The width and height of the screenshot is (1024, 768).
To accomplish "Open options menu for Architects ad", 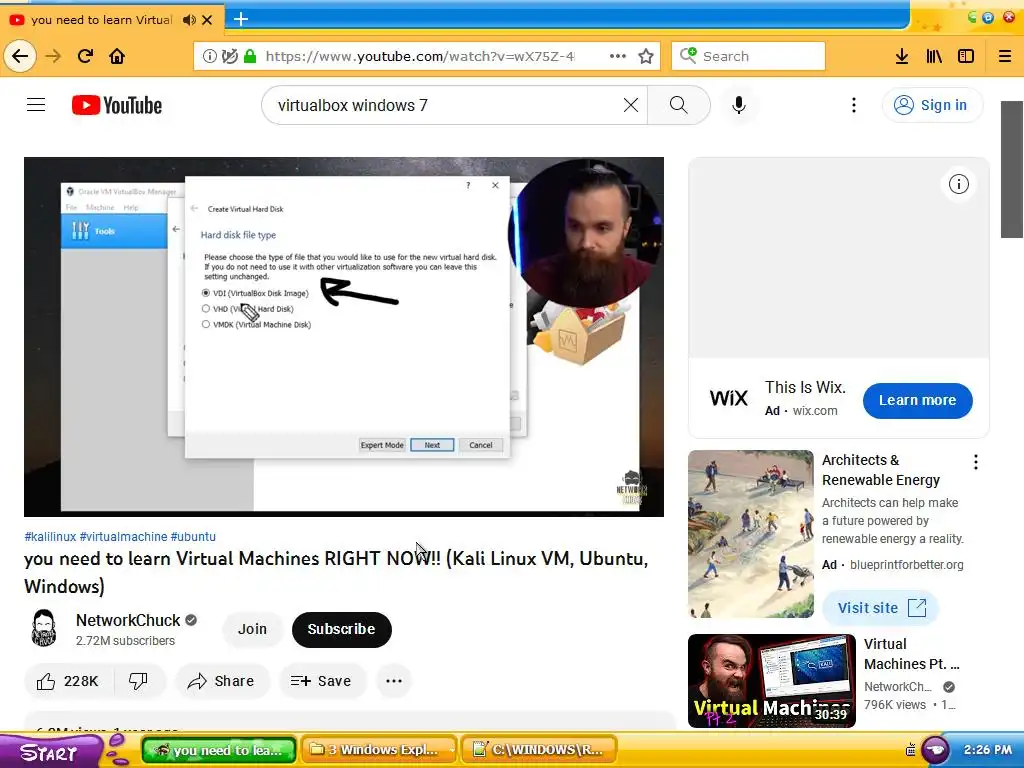I will [976, 462].
